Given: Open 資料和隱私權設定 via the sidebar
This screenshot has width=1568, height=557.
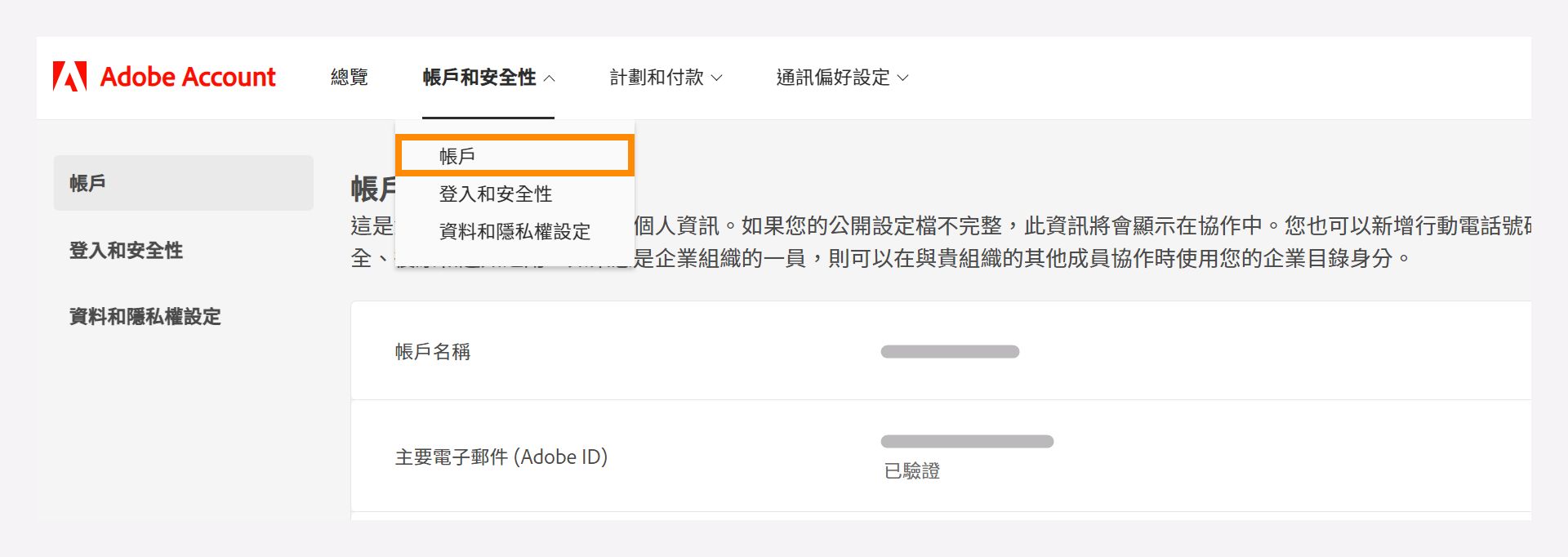Looking at the screenshot, I should tap(145, 317).
